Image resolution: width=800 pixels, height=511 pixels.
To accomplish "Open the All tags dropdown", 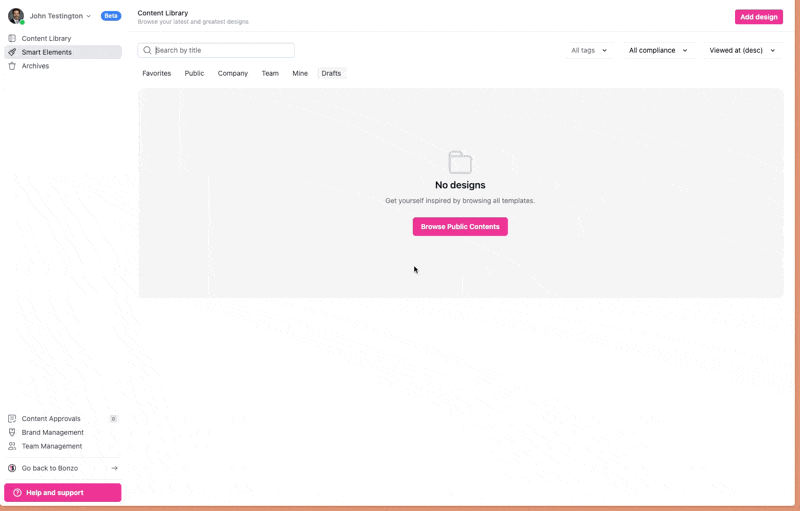I will click(x=589, y=50).
